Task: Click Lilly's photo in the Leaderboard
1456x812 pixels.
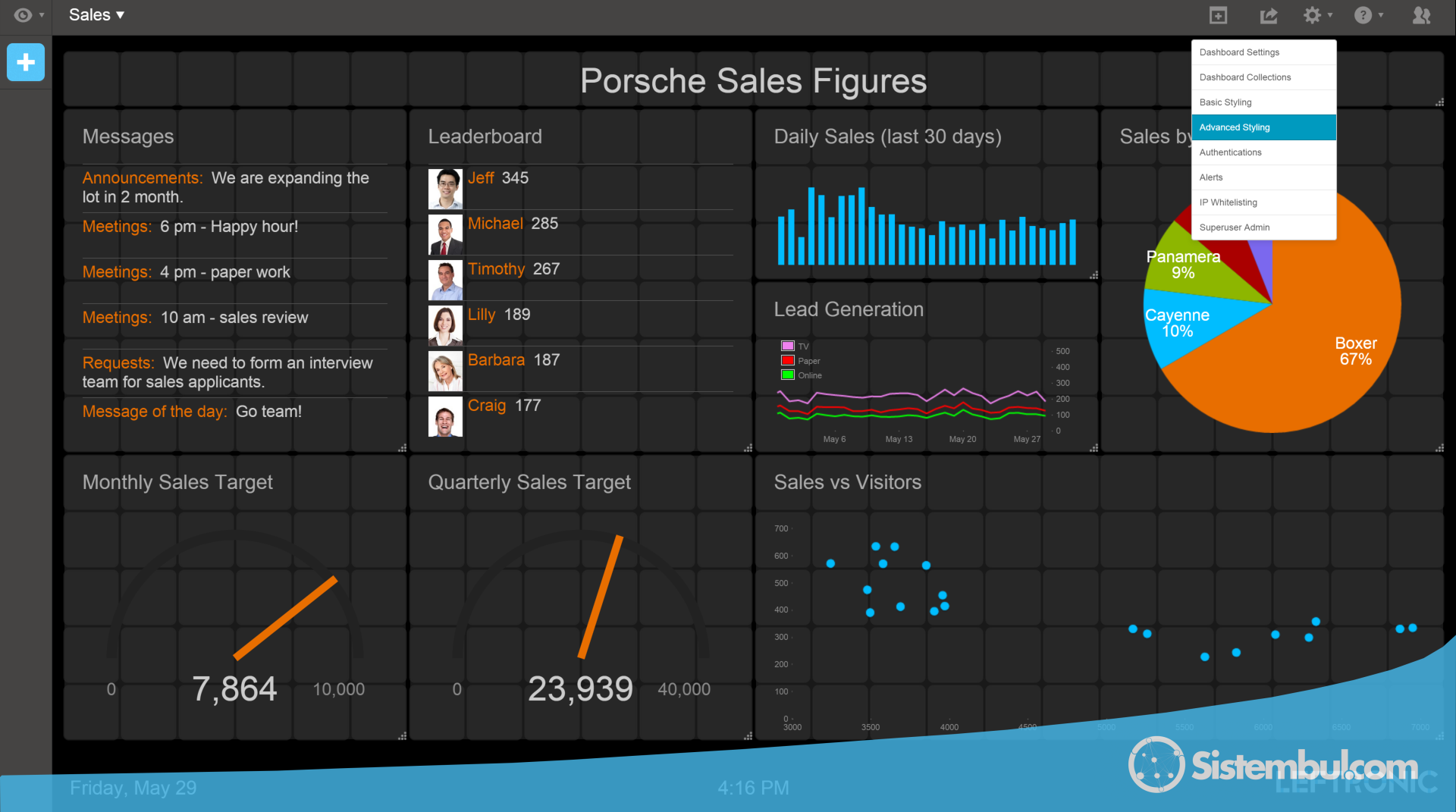Action: tap(445, 325)
